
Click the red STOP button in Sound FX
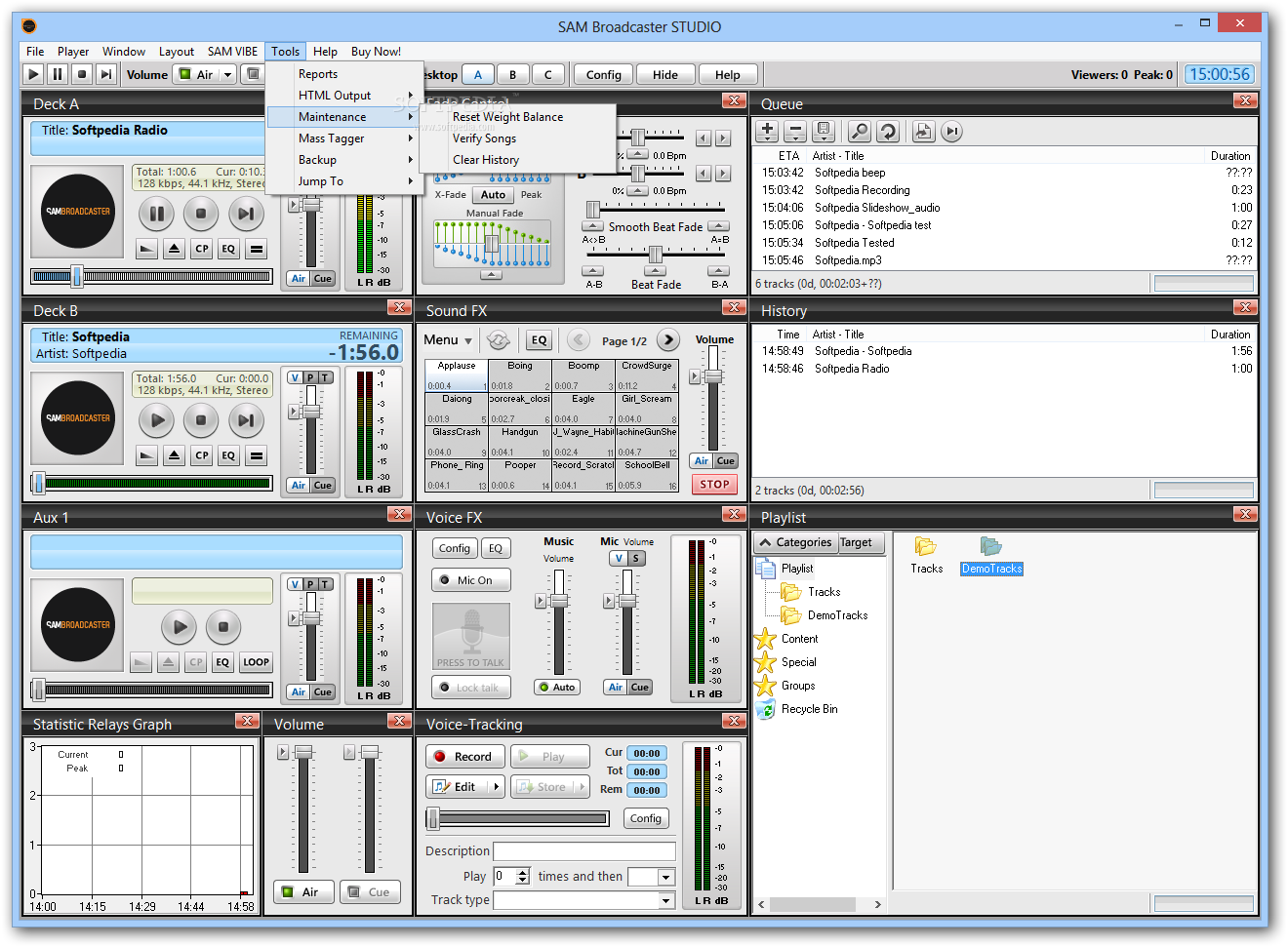[714, 484]
